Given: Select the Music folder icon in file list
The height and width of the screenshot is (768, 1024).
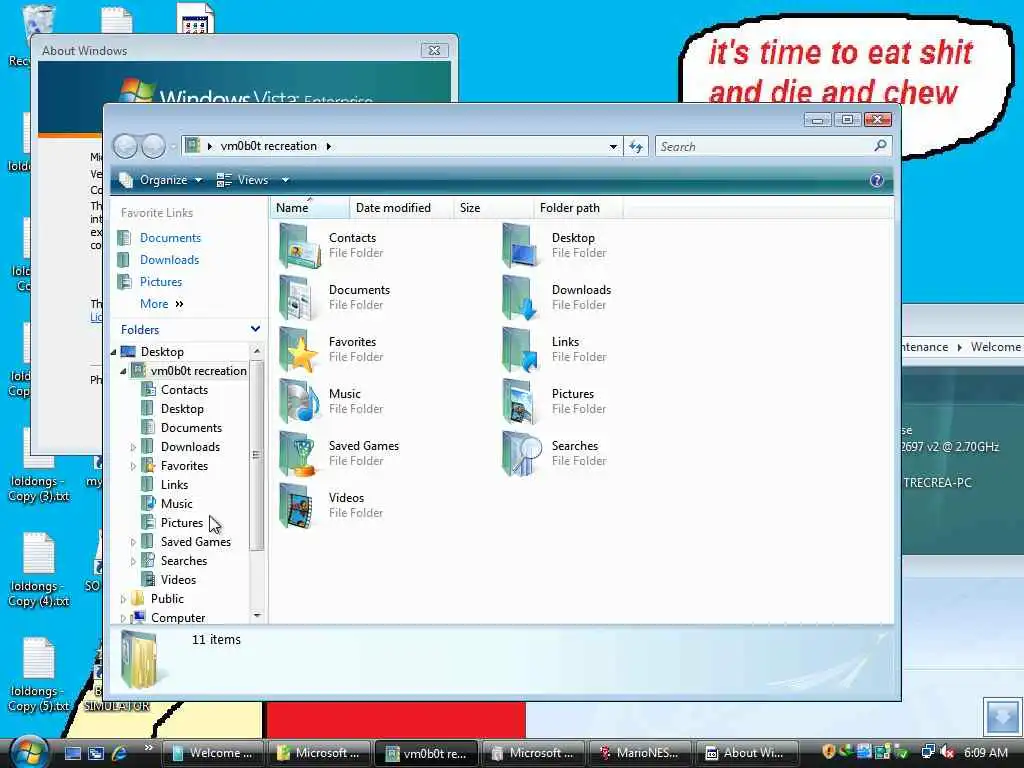Looking at the screenshot, I should click(300, 402).
